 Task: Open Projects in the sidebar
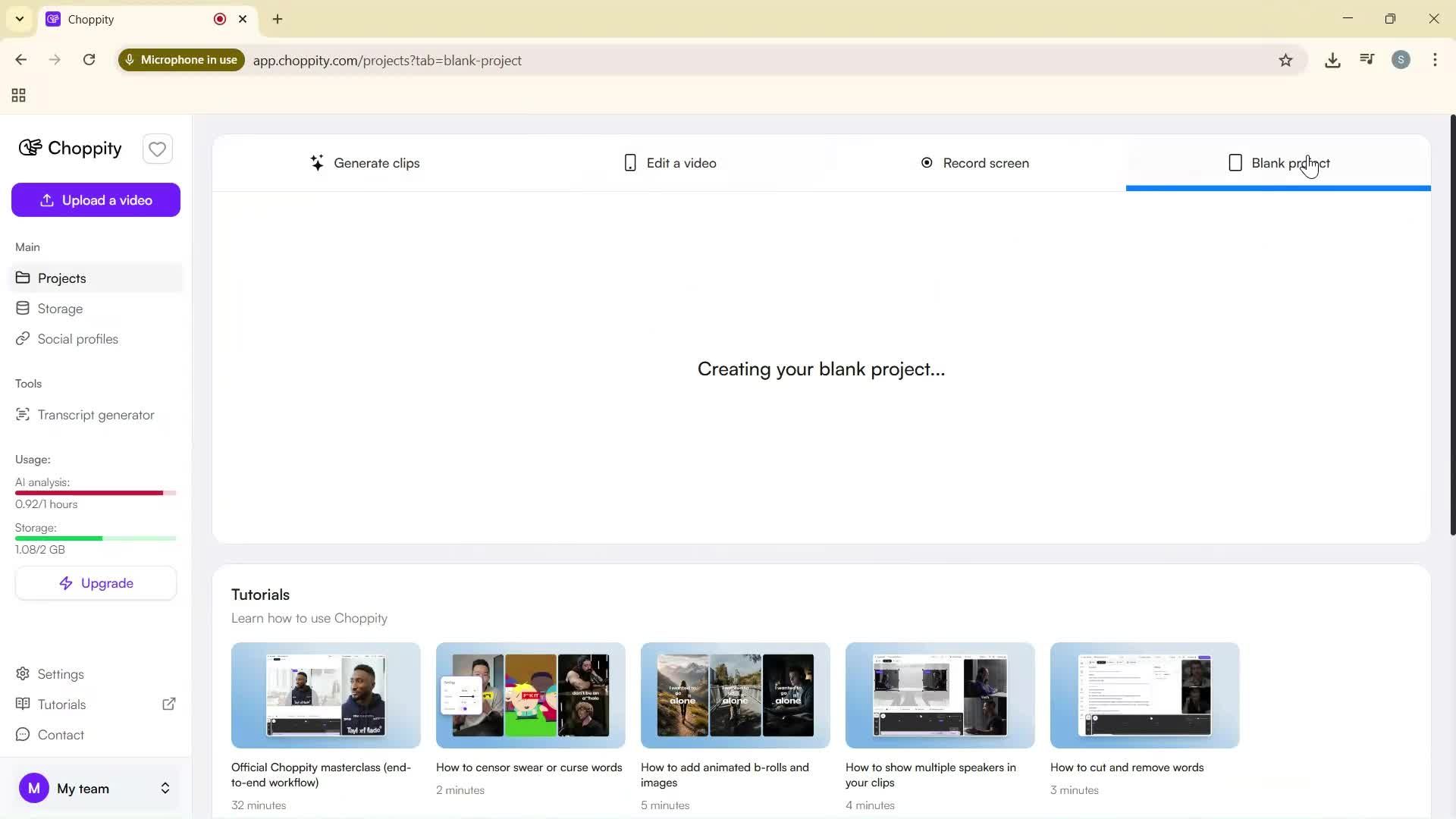point(62,278)
